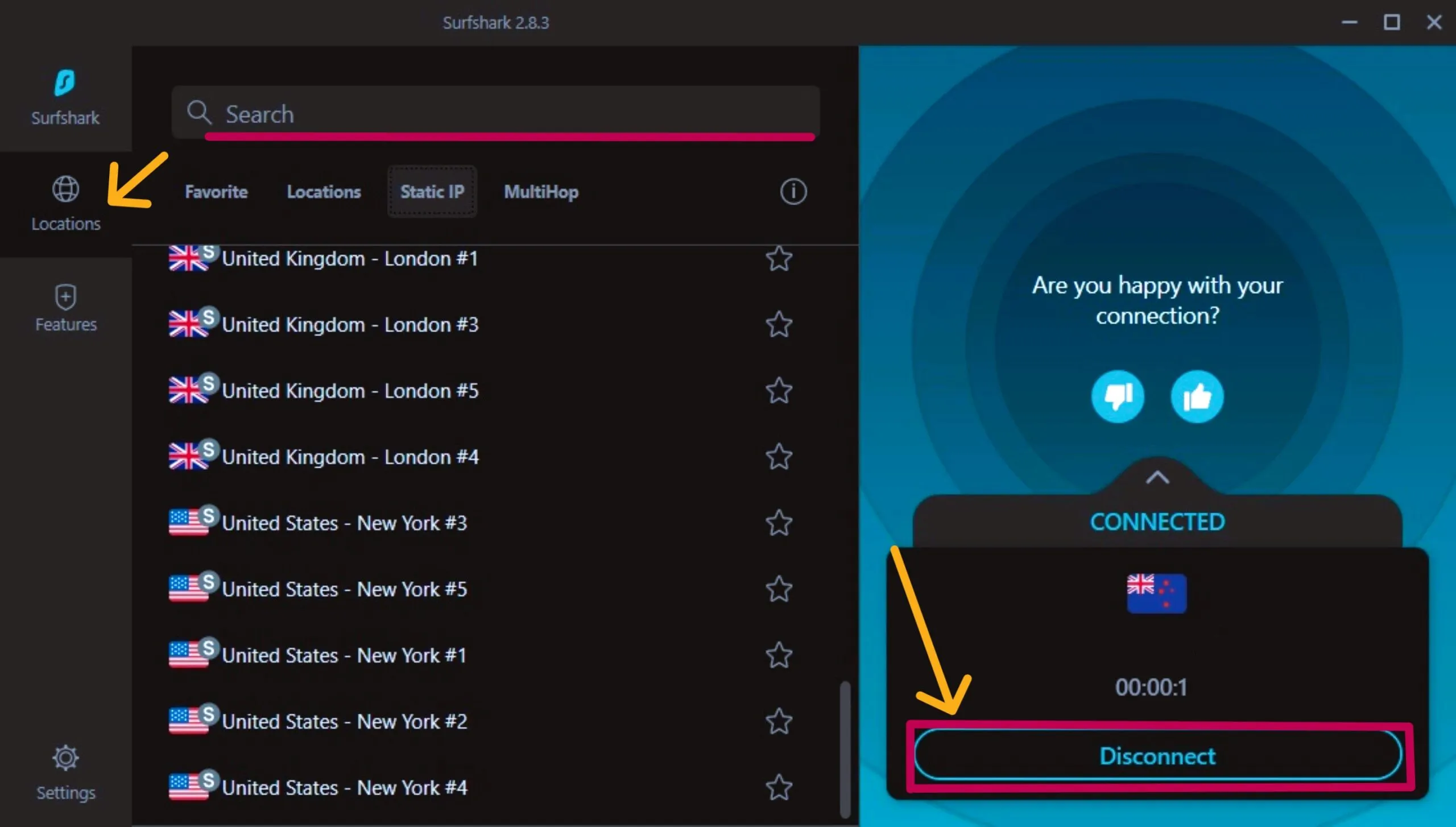Click the thumbs down feedback icon
Image resolution: width=1456 pixels, height=827 pixels.
1118,396
